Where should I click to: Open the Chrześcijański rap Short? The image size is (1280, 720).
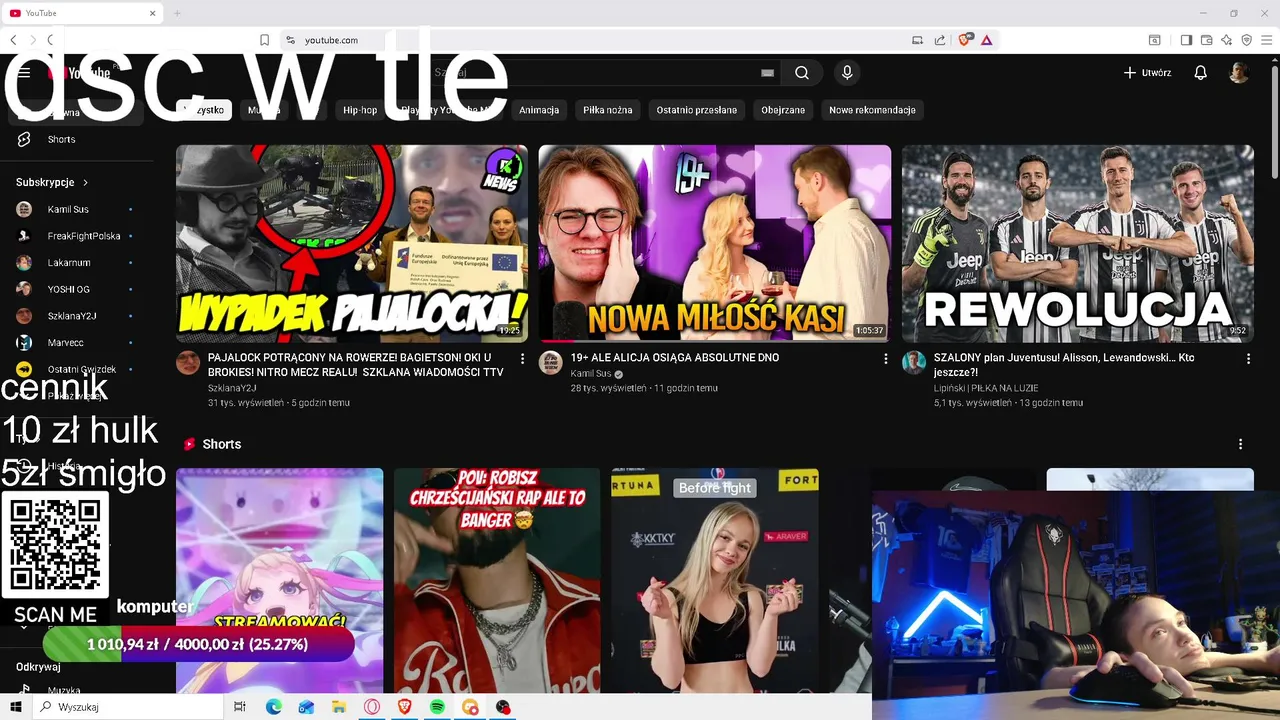pyautogui.click(x=497, y=580)
